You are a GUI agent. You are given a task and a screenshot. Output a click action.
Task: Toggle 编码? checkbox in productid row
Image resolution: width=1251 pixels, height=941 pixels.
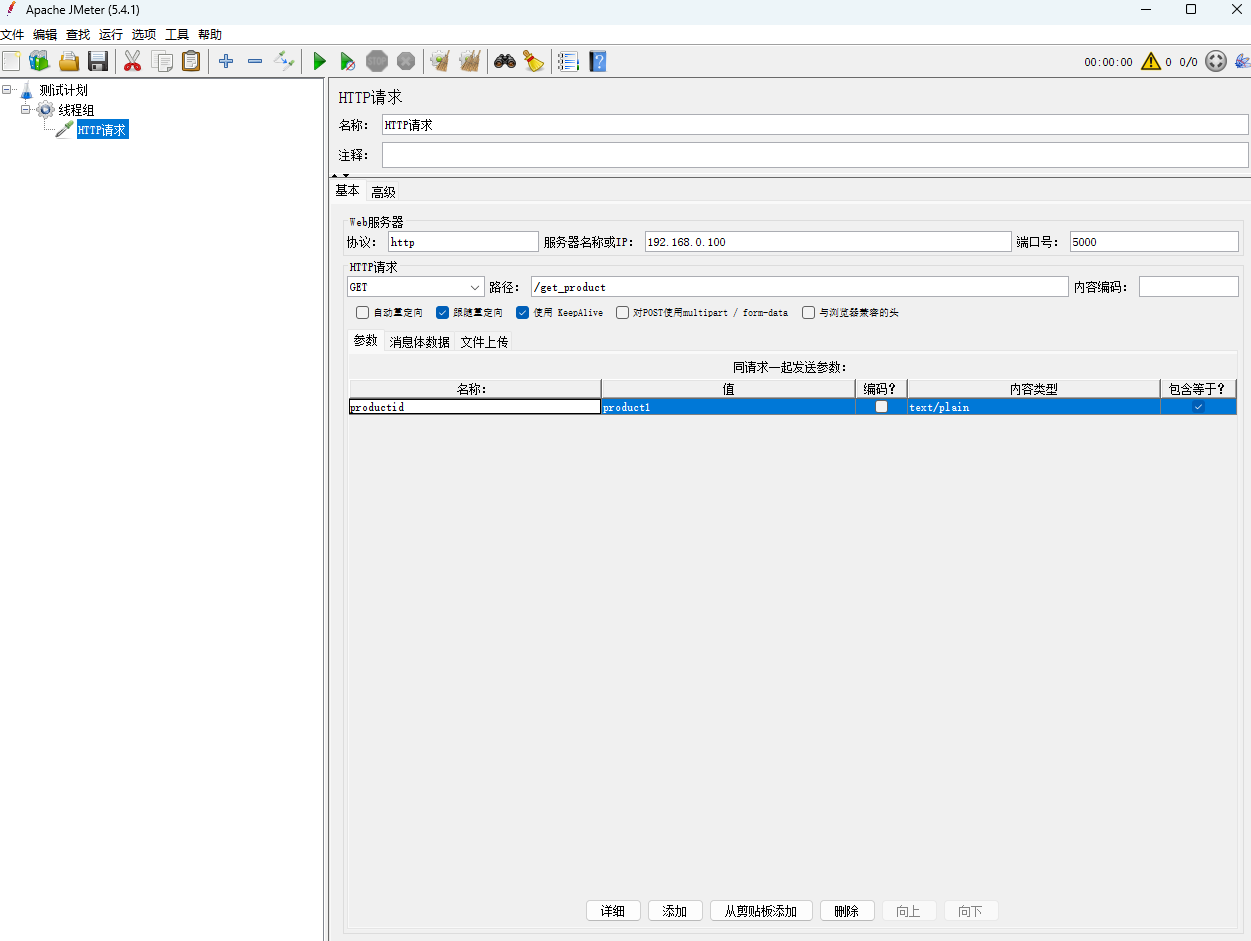(881, 407)
